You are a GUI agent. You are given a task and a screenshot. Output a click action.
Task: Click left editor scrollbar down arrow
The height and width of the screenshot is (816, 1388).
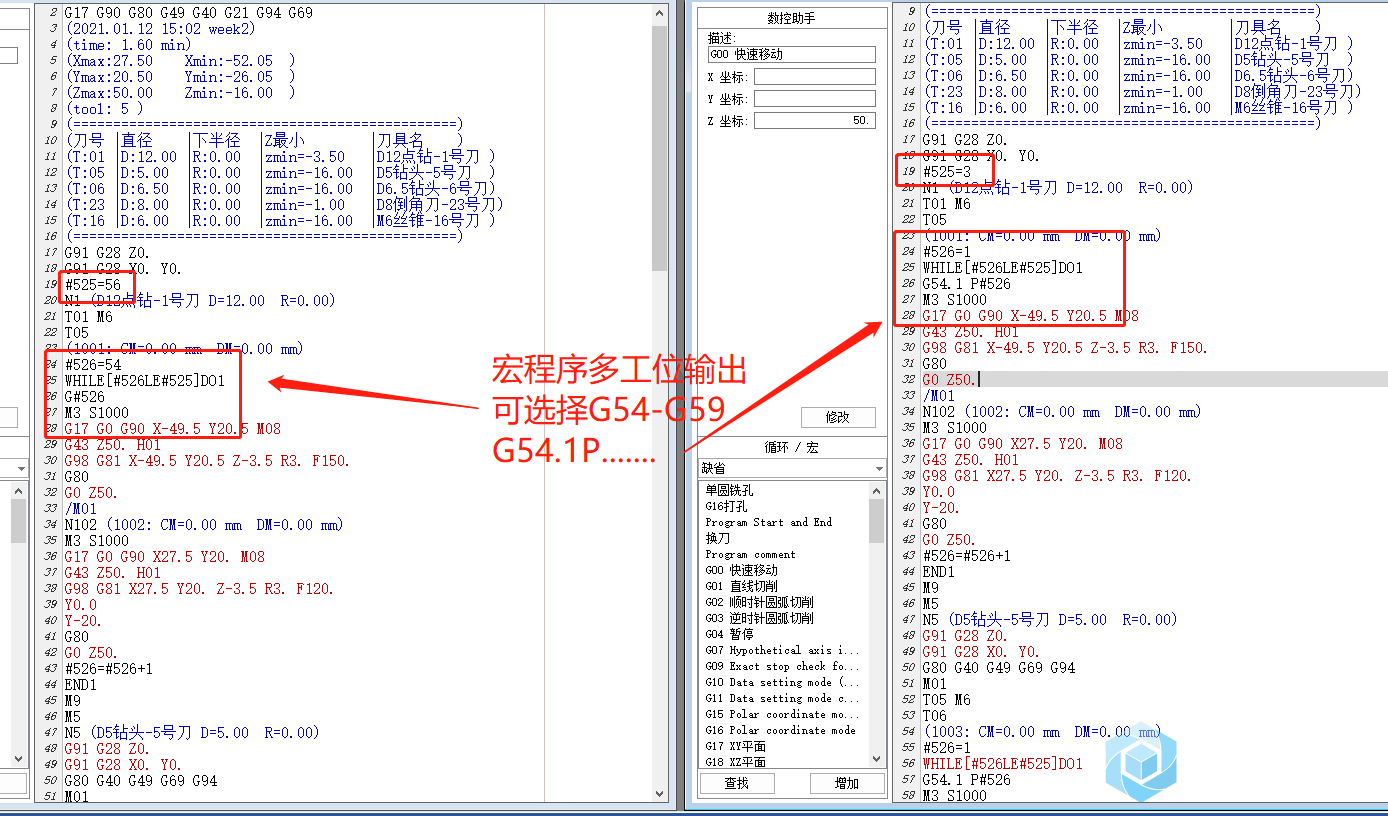[x=659, y=792]
